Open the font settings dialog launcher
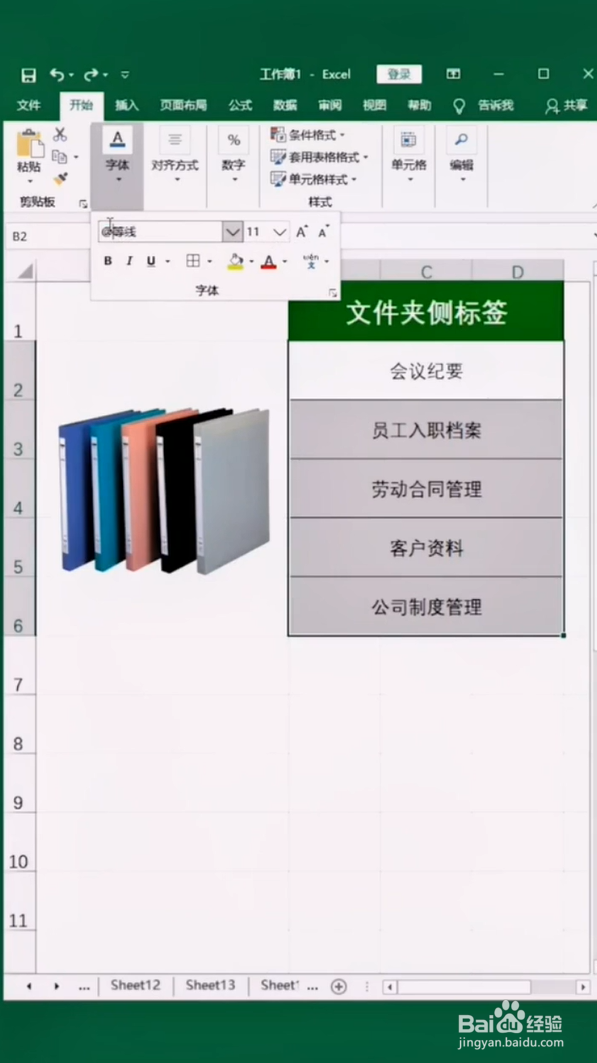597x1063 pixels. point(333,292)
